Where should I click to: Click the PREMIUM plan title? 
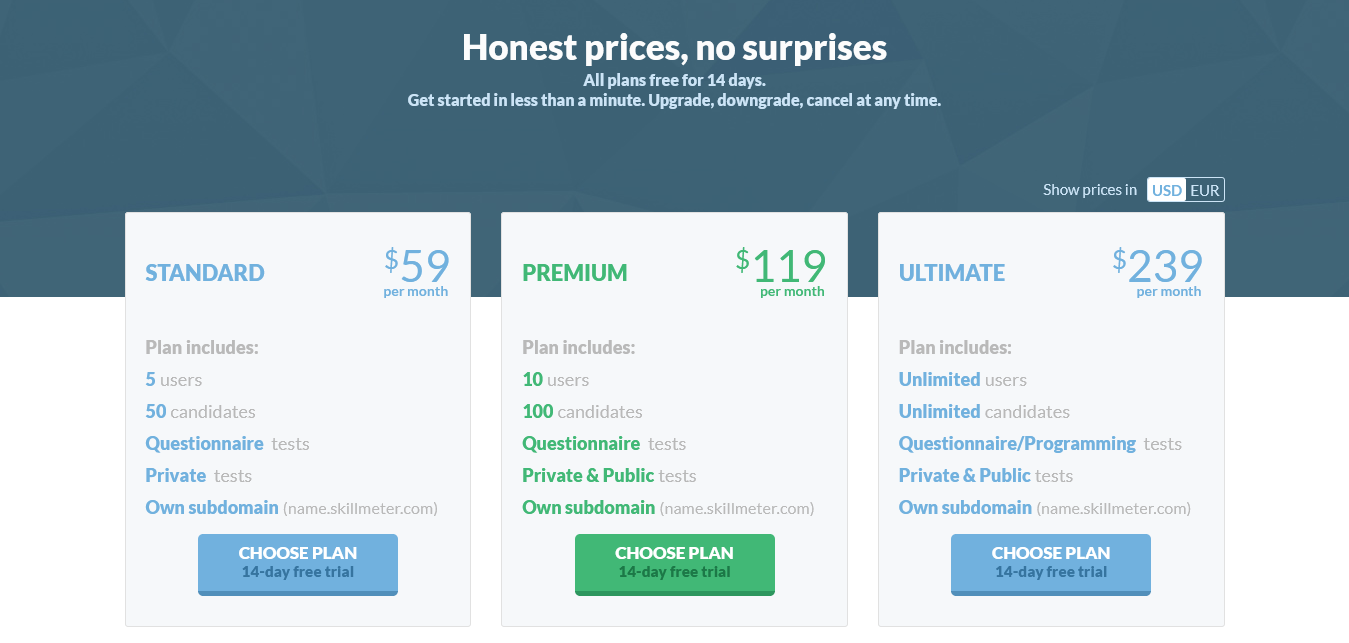[x=575, y=272]
